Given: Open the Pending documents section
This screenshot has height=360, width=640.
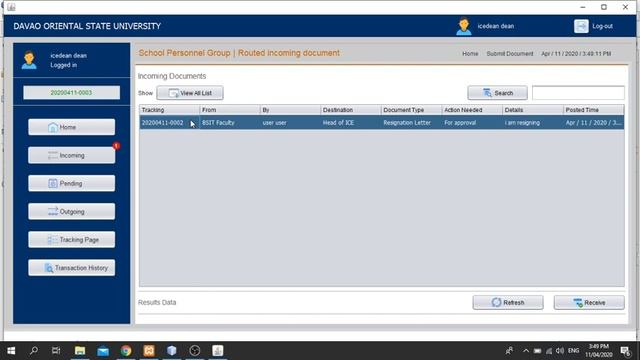Looking at the screenshot, I should (71, 183).
